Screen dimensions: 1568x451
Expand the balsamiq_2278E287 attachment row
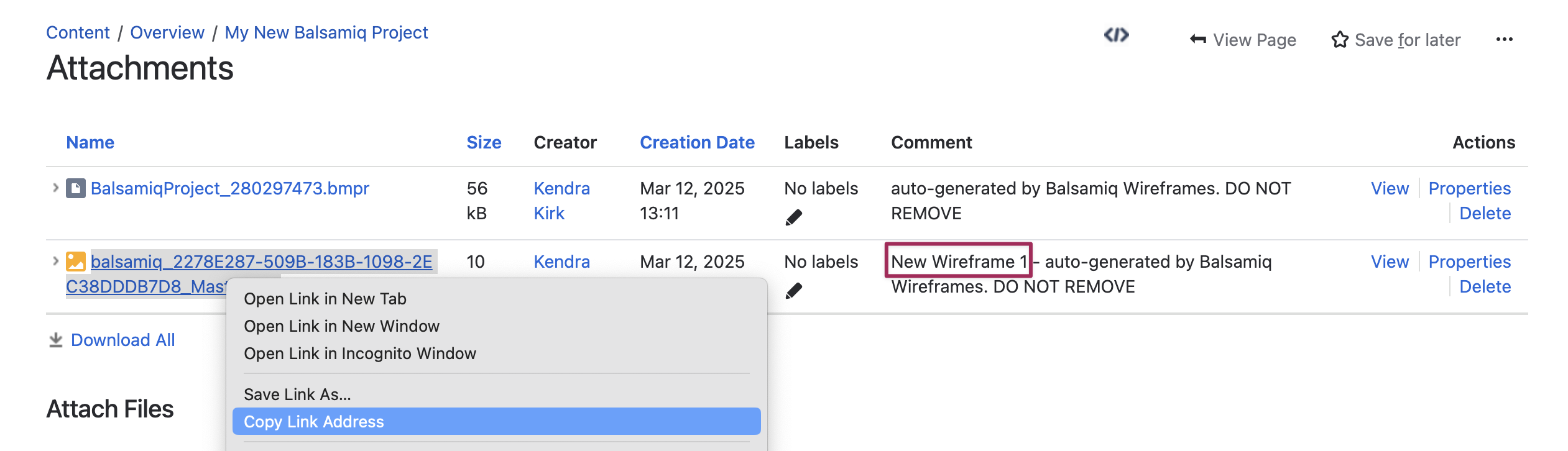pos(55,261)
